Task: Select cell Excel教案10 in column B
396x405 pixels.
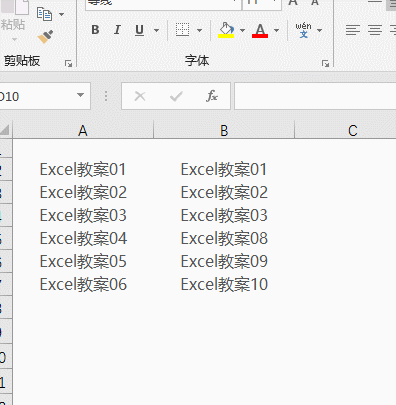Action: point(224,284)
